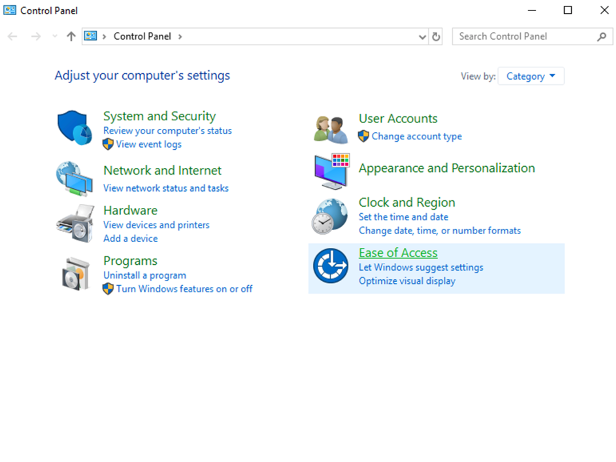Open the Hardware category heading
The height and width of the screenshot is (462, 616).
coord(130,211)
